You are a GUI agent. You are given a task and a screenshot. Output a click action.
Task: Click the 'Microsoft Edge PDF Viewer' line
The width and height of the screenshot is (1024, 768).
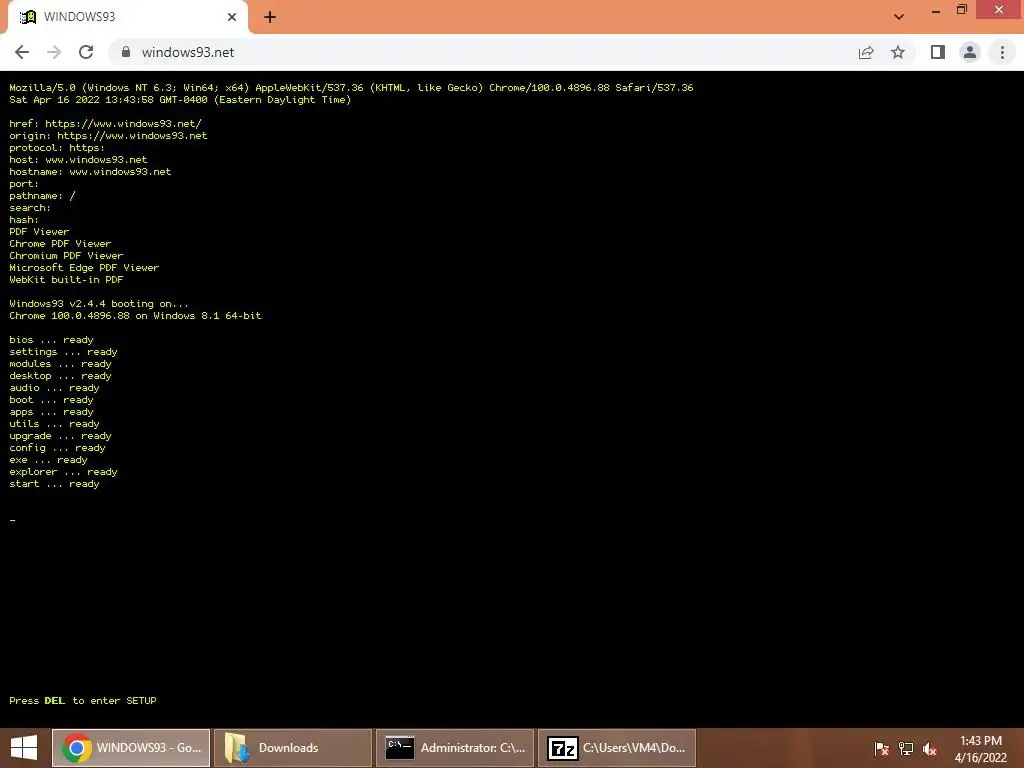coord(84,268)
